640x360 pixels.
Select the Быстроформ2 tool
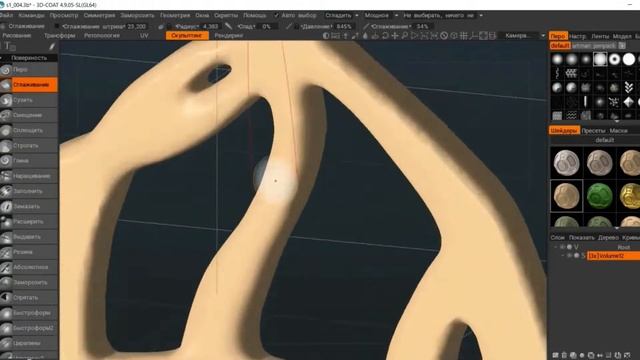(29, 328)
